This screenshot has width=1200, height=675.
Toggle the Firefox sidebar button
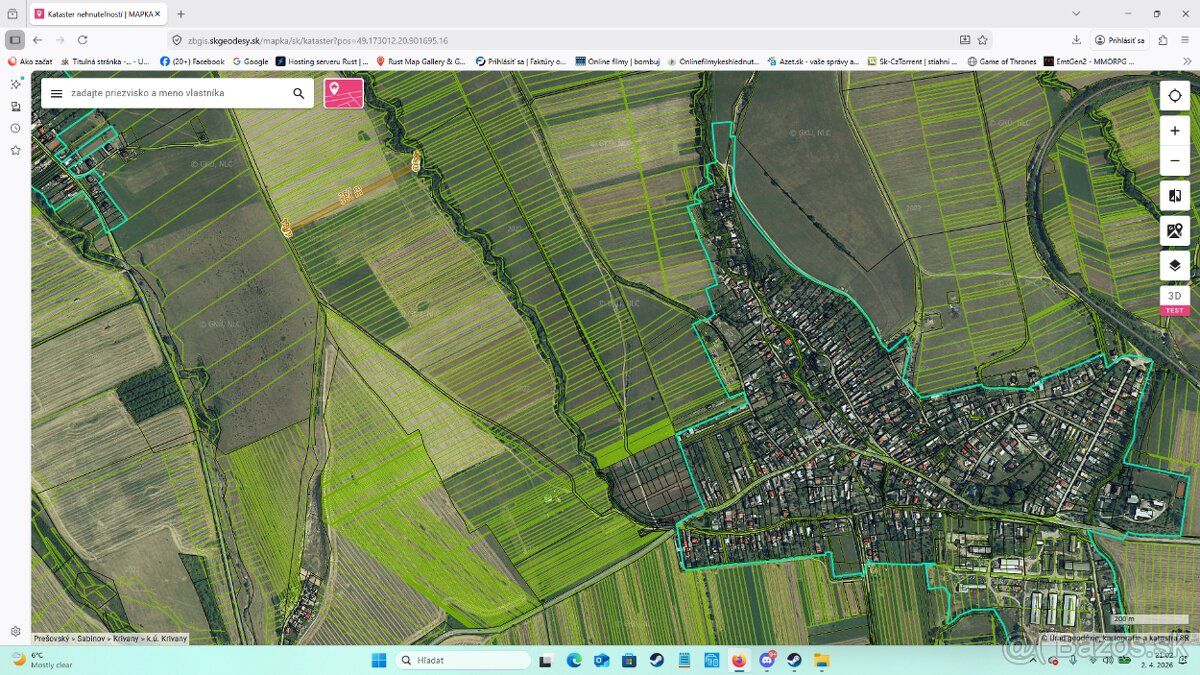click(x=15, y=40)
